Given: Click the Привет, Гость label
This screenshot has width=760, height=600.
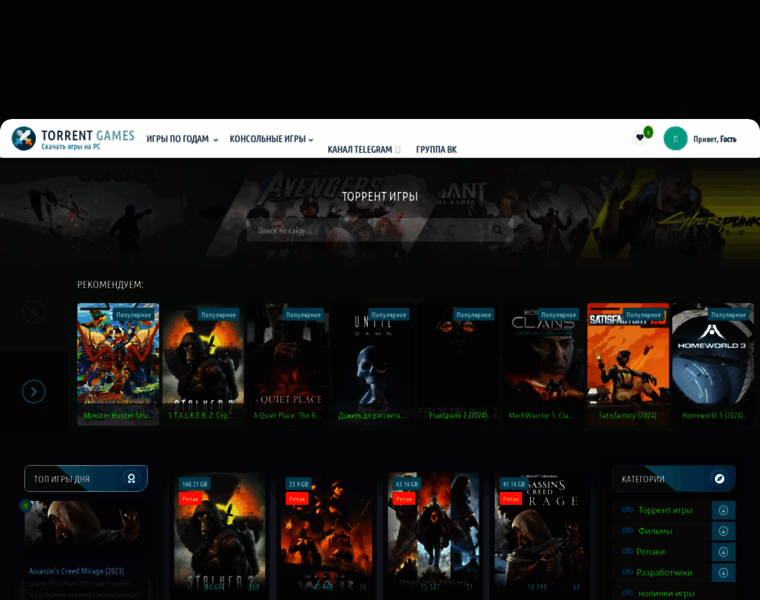Looking at the screenshot, I should pos(714,139).
